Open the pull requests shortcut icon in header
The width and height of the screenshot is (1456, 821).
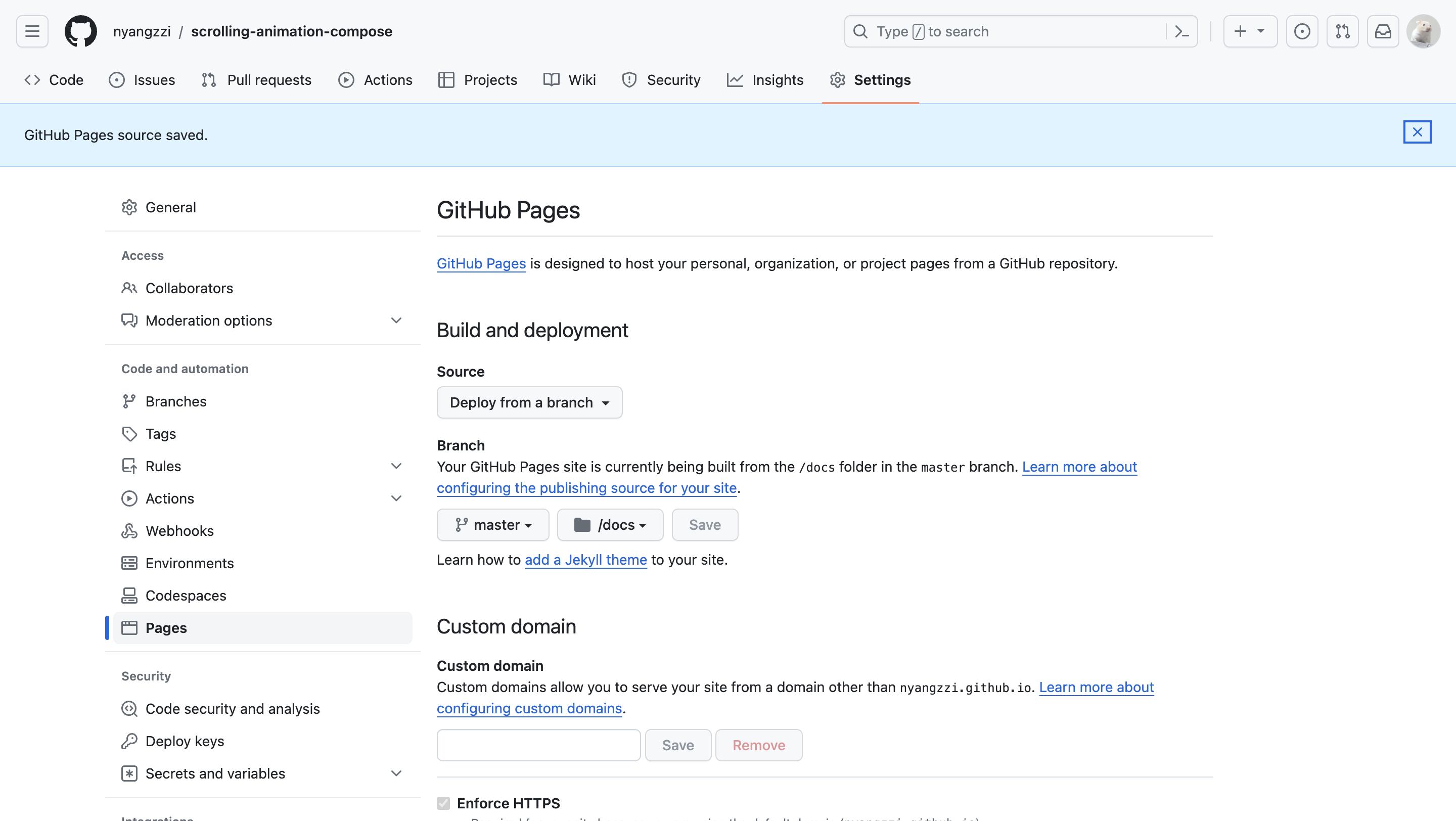1342,31
